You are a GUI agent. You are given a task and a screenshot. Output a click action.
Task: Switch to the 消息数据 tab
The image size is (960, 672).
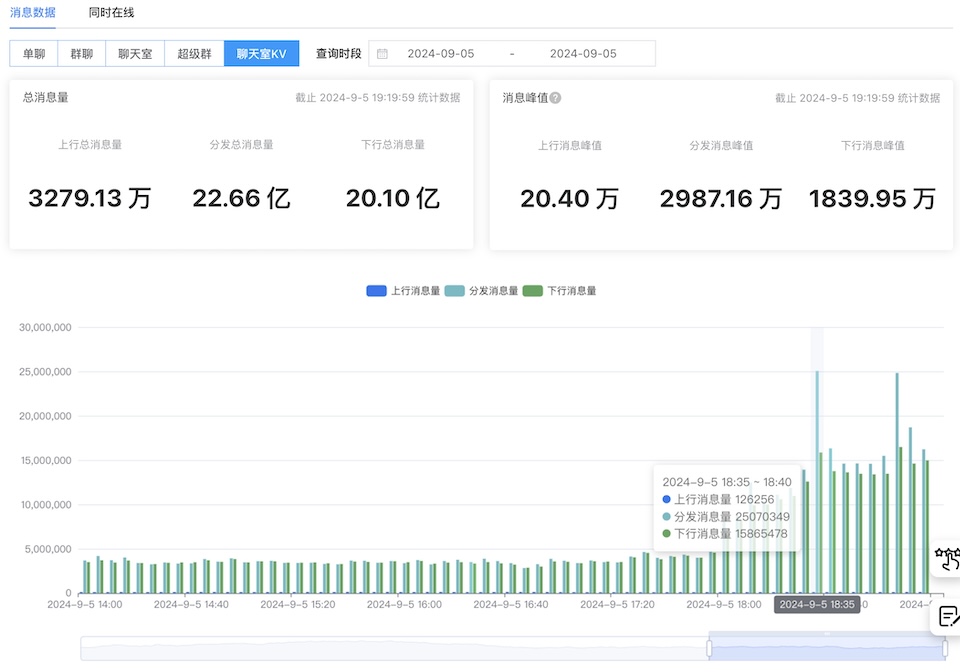[33, 13]
